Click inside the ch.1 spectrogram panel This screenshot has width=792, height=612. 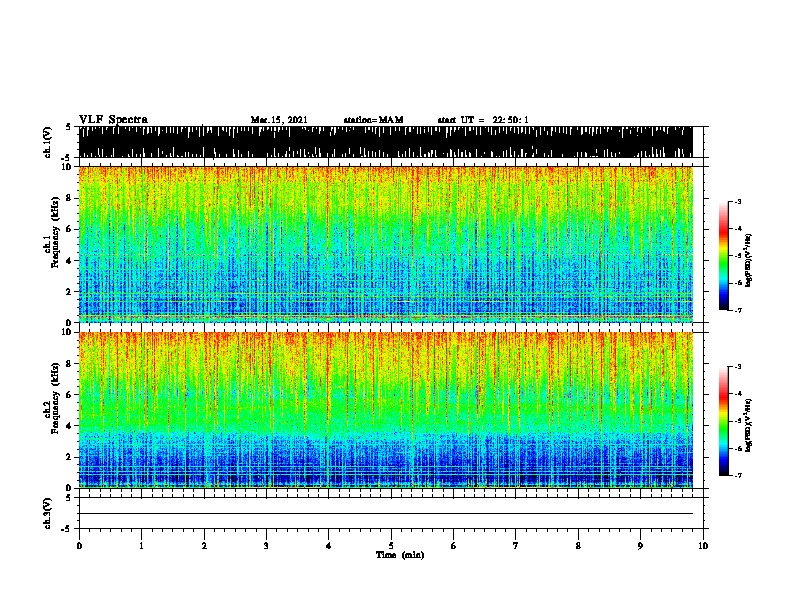[385, 244]
